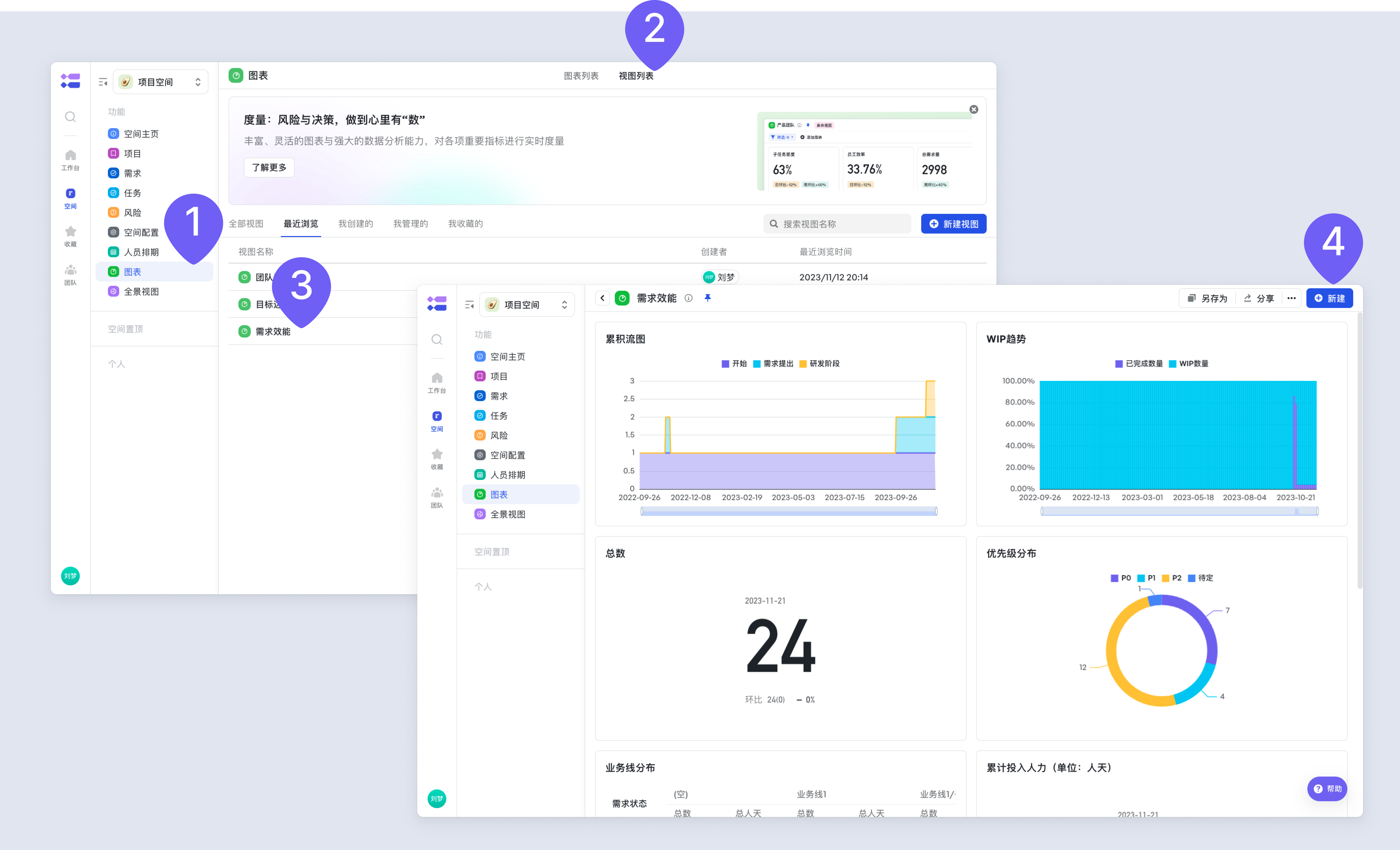Open the more options menu beside 分享

click(x=1291, y=298)
